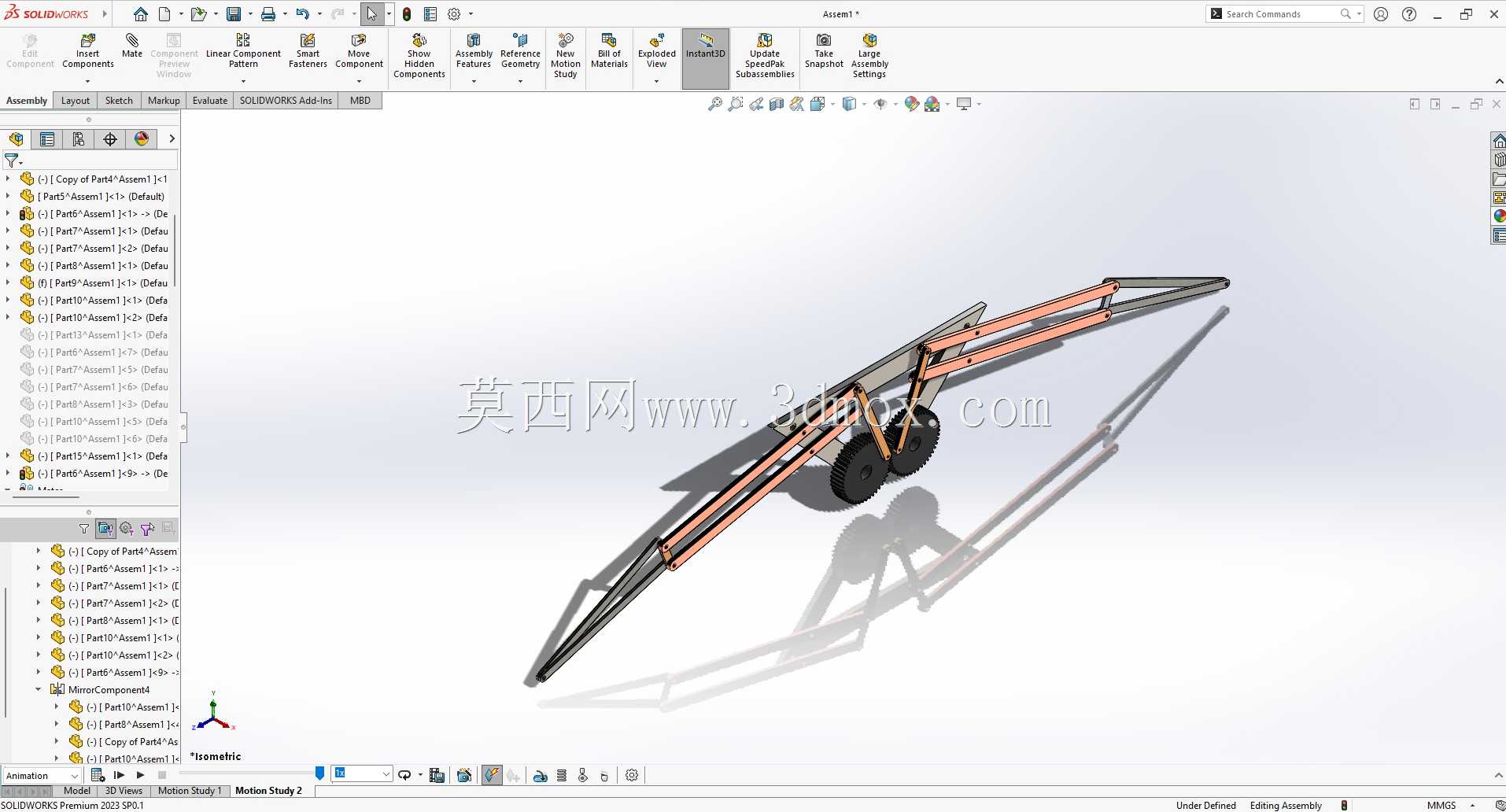The image size is (1506, 812).
Task: Open Reference Geometry
Action: pyautogui.click(x=520, y=52)
